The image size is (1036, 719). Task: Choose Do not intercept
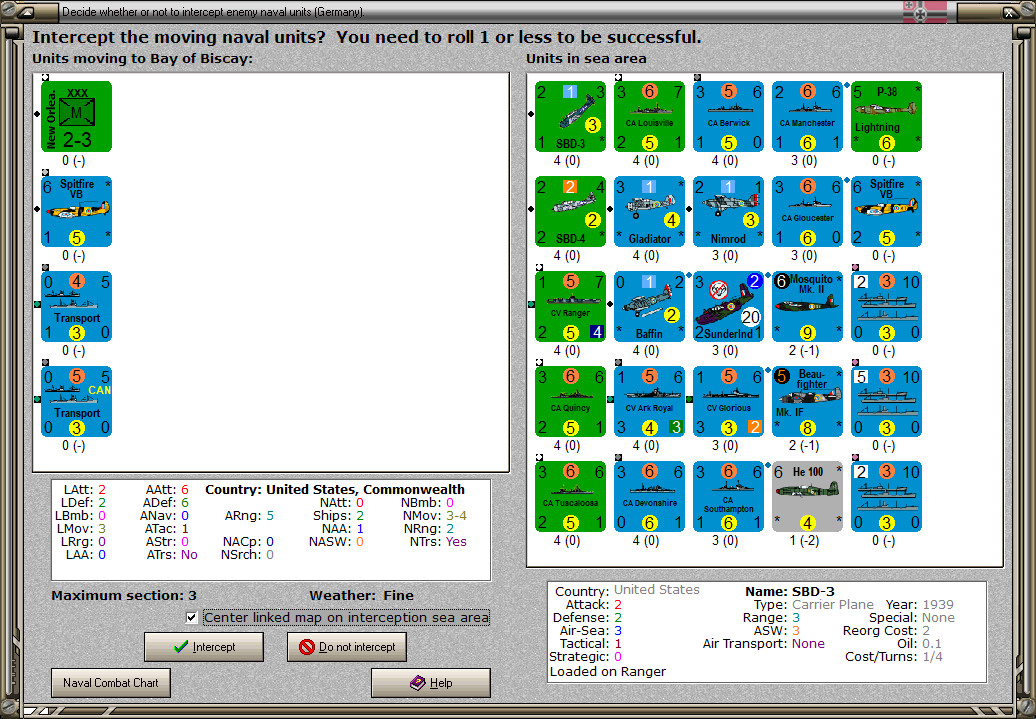[x=347, y=647]
